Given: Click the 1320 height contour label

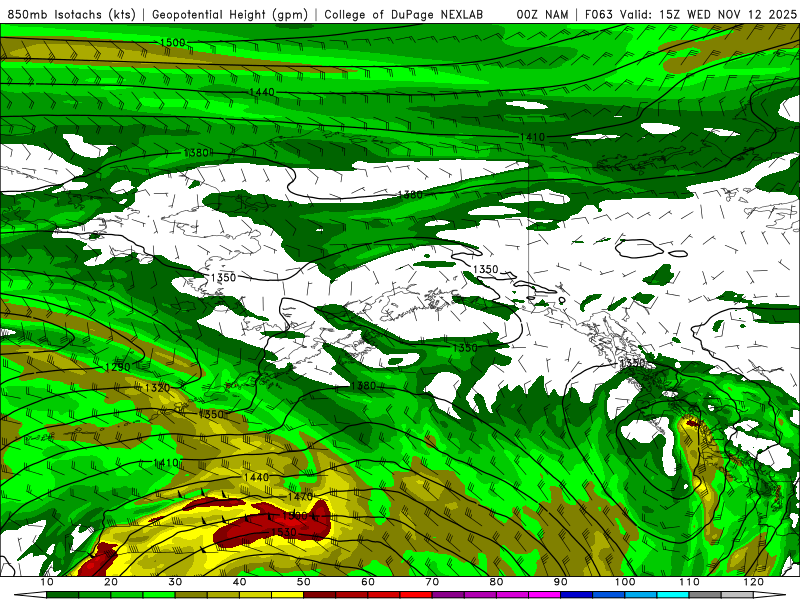Looking at the screenshot, I should [x=157, y=388].
